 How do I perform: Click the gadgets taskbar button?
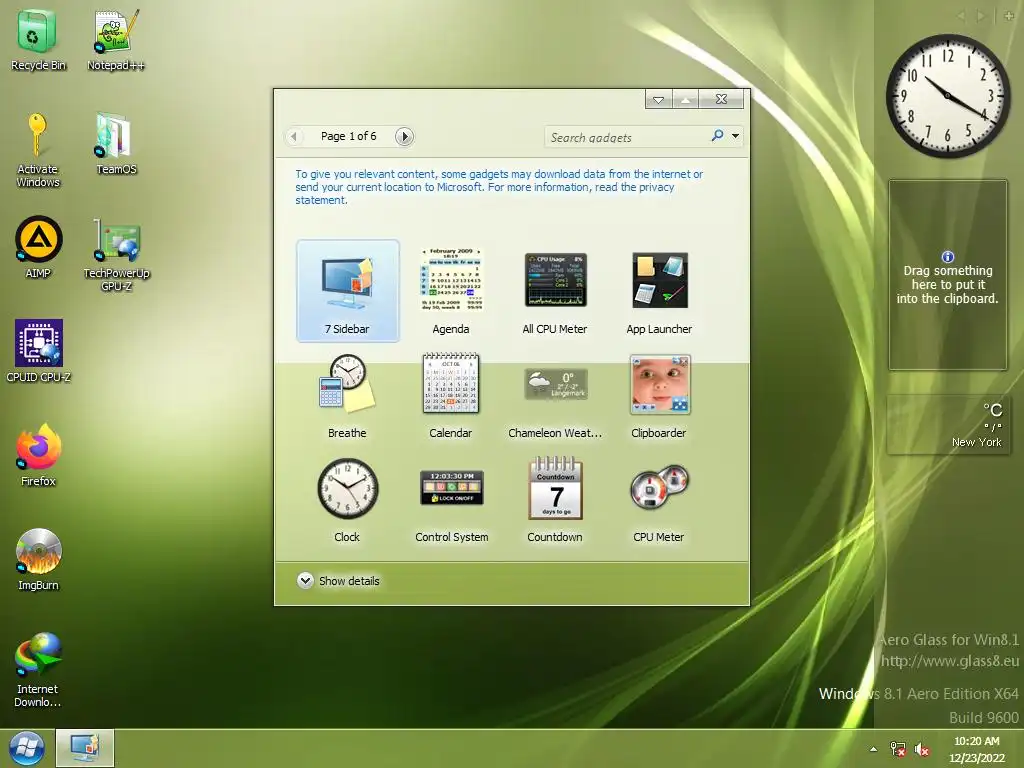tap(85, 748)
